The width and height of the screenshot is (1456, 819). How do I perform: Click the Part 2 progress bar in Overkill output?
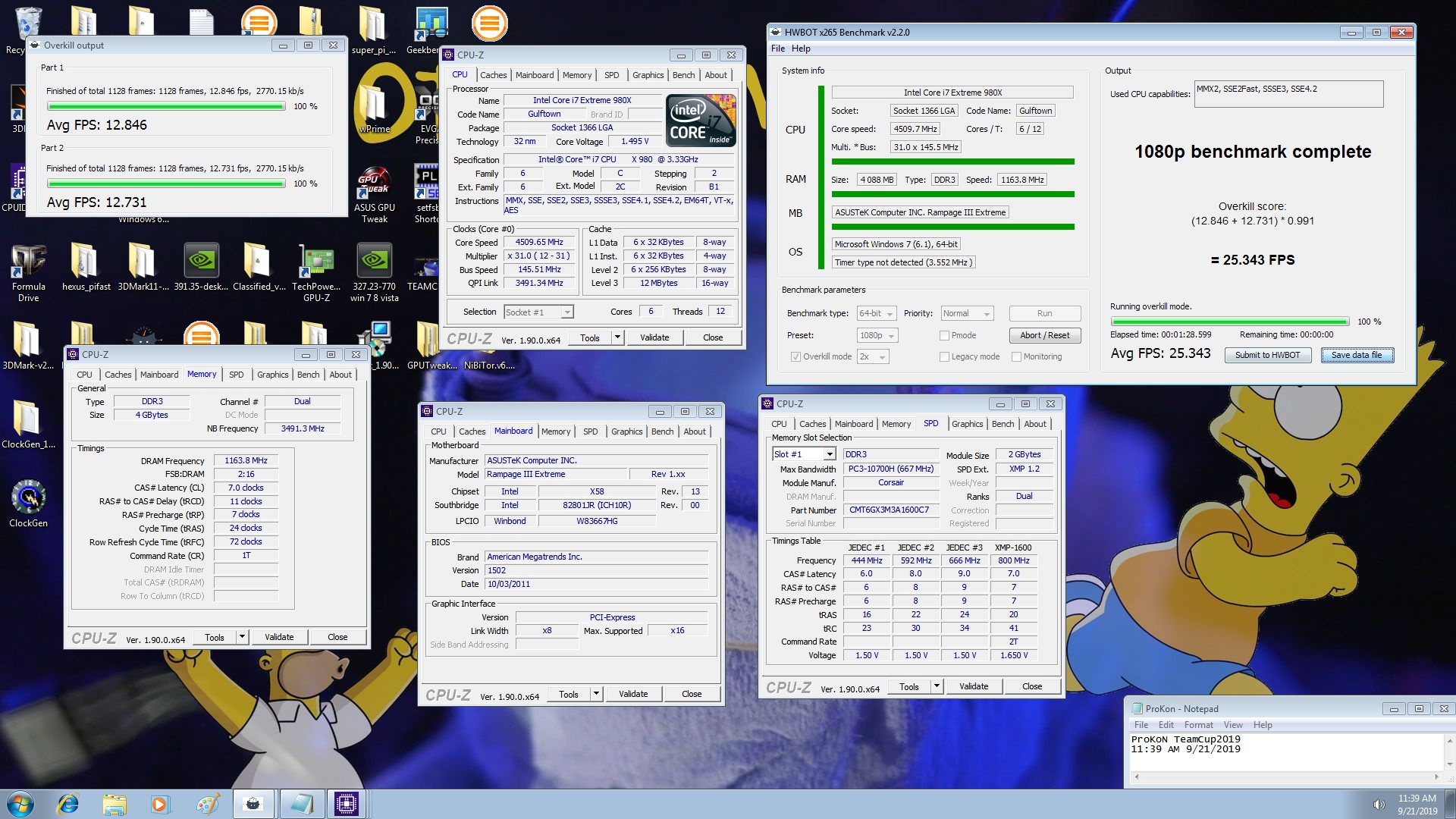[166, 184]
